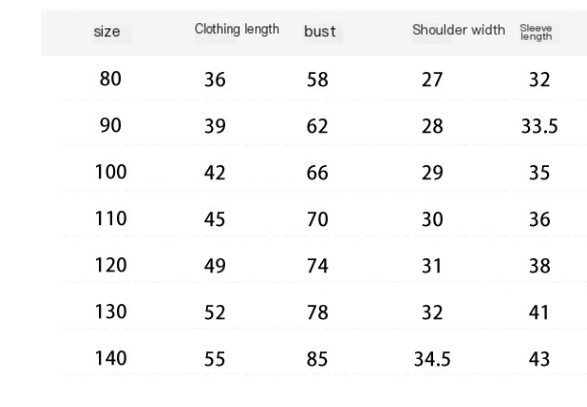This screenshot has height=407, width=587.
Task: Select the size 100 cell
Action: 111,172
